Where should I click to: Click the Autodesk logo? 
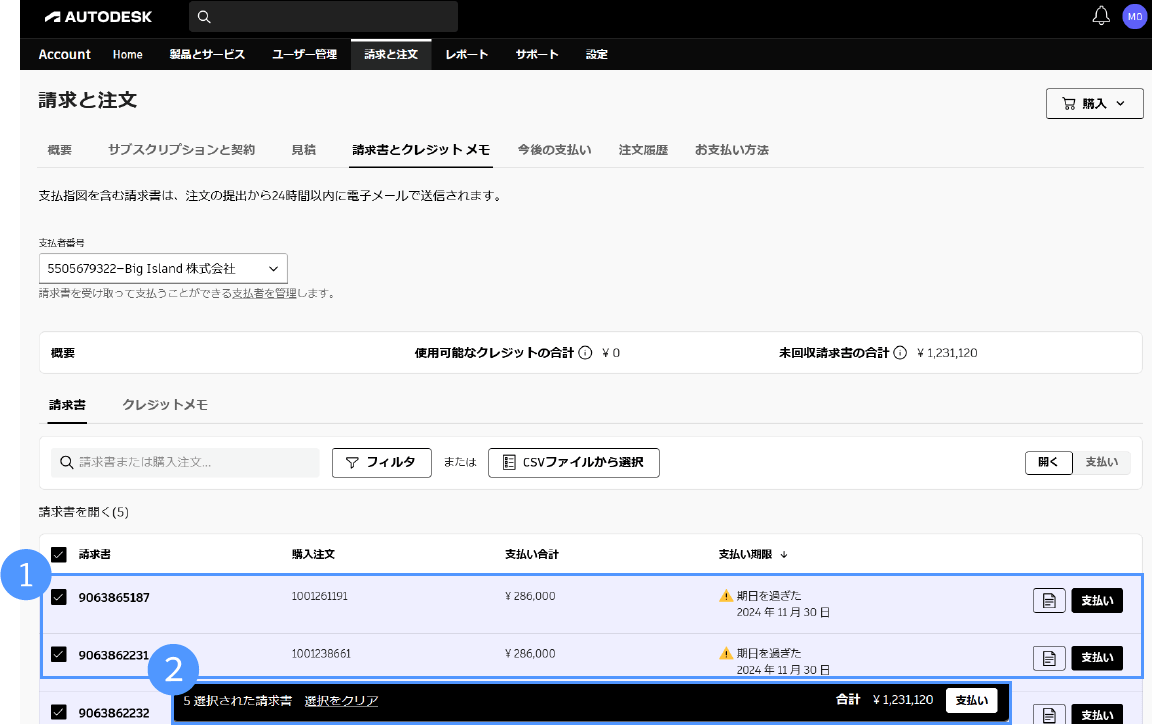pyautogui.click(x=95, y=17)
